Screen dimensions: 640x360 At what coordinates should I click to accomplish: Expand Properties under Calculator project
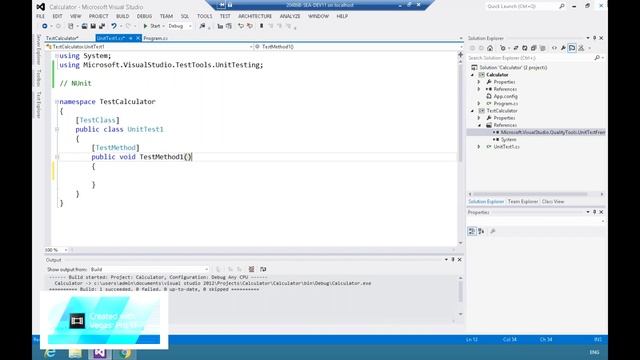pyautogui.click(x=480, y=82)
